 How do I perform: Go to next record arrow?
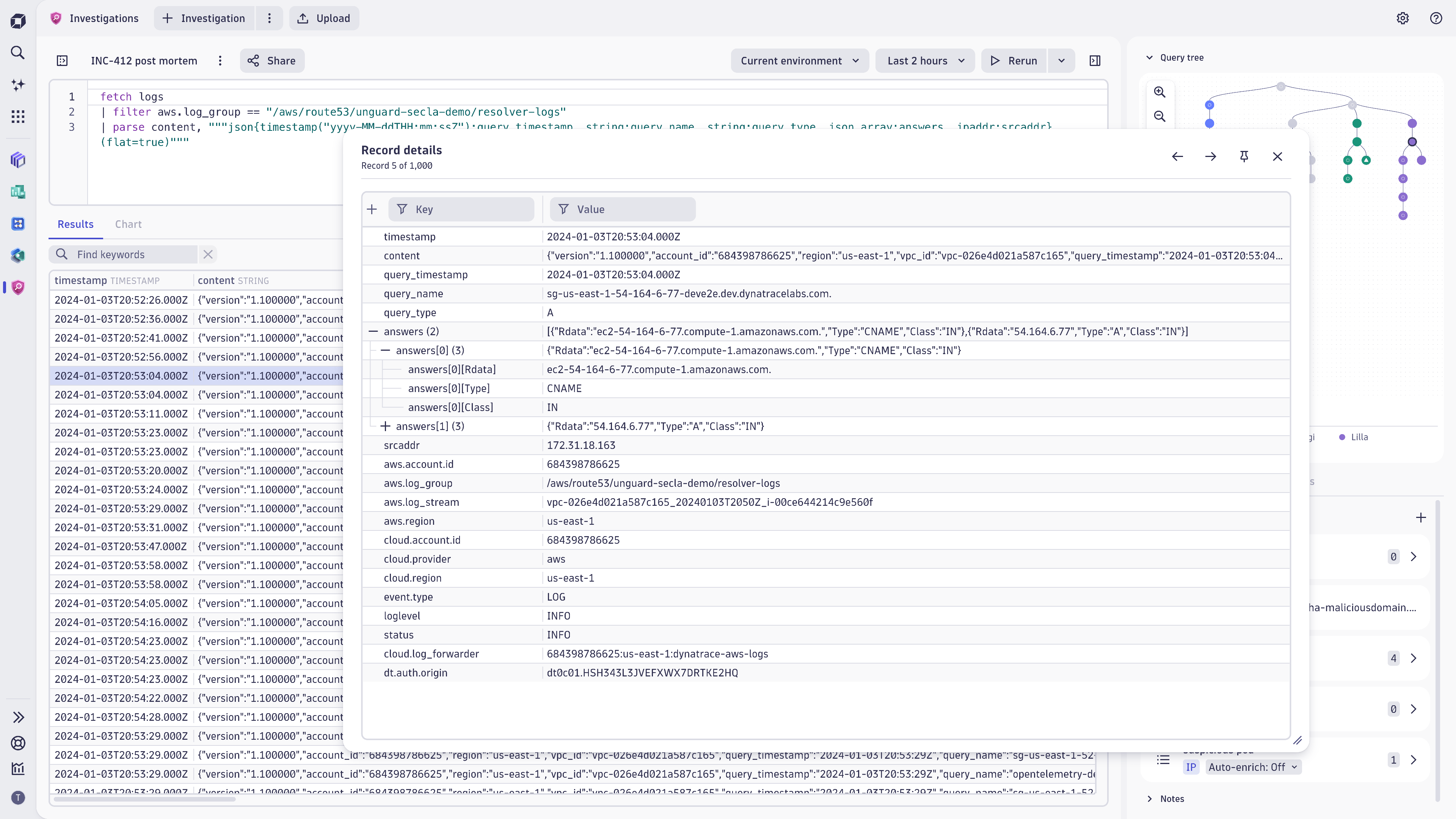[x=1210, y=157]
